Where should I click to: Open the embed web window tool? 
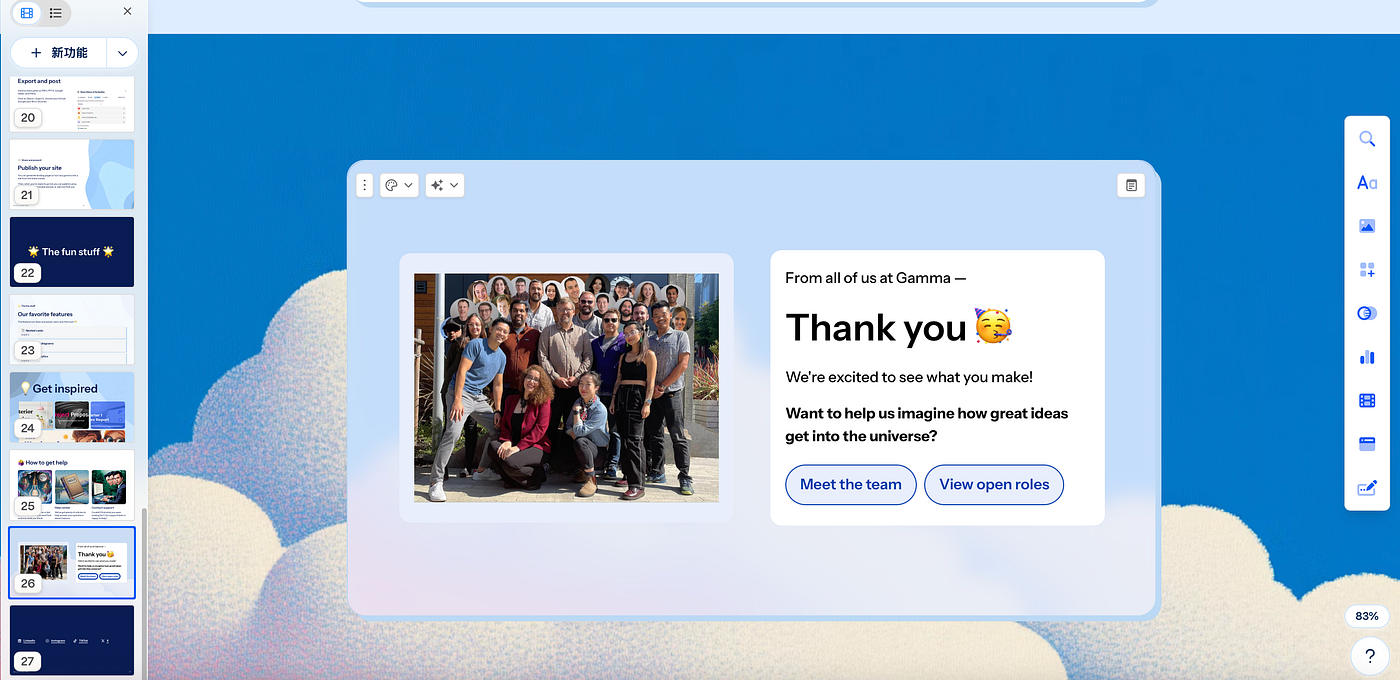click(x=1367, y=444)
